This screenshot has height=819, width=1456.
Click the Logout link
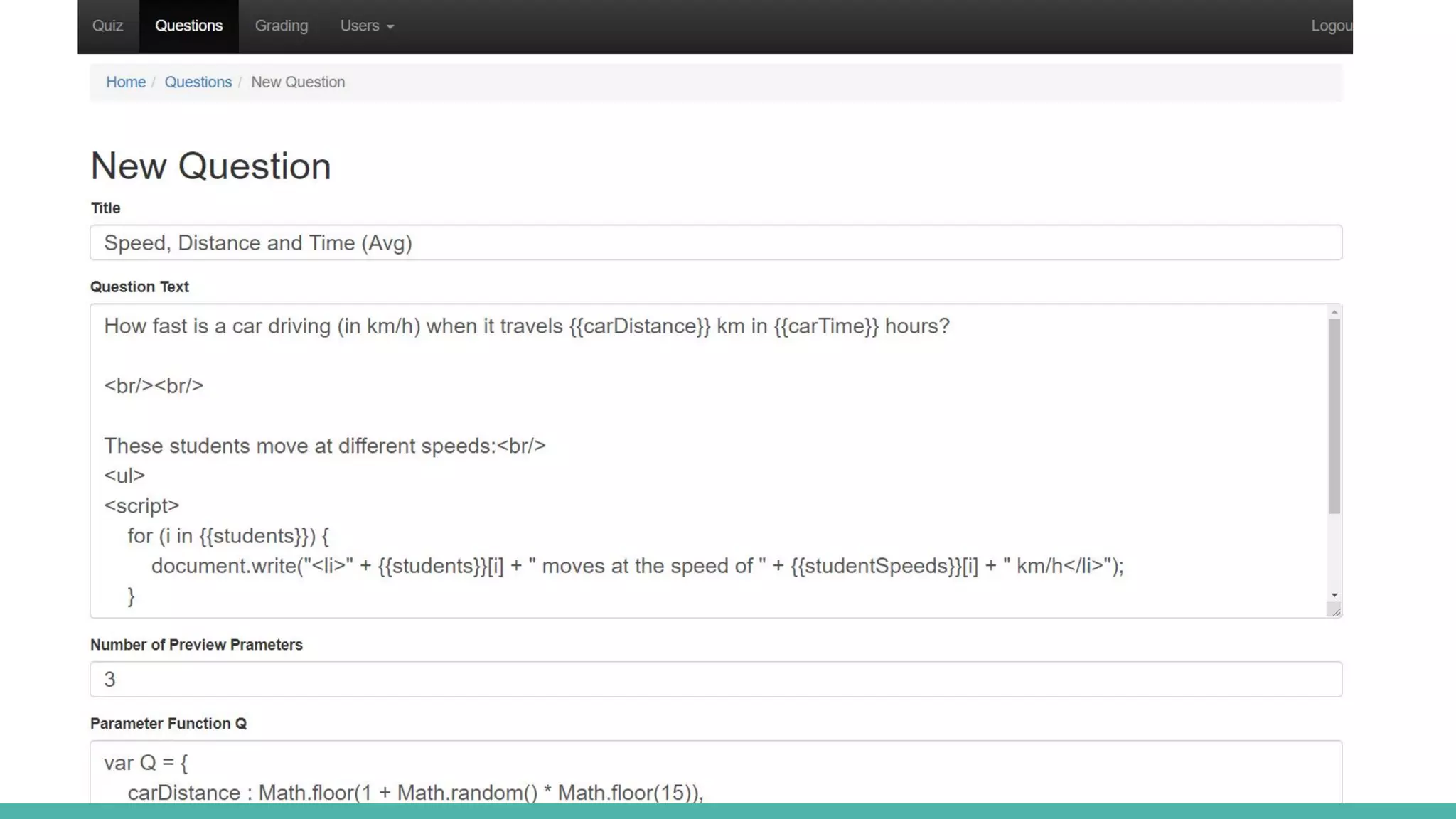click(x=1331, y=26)
